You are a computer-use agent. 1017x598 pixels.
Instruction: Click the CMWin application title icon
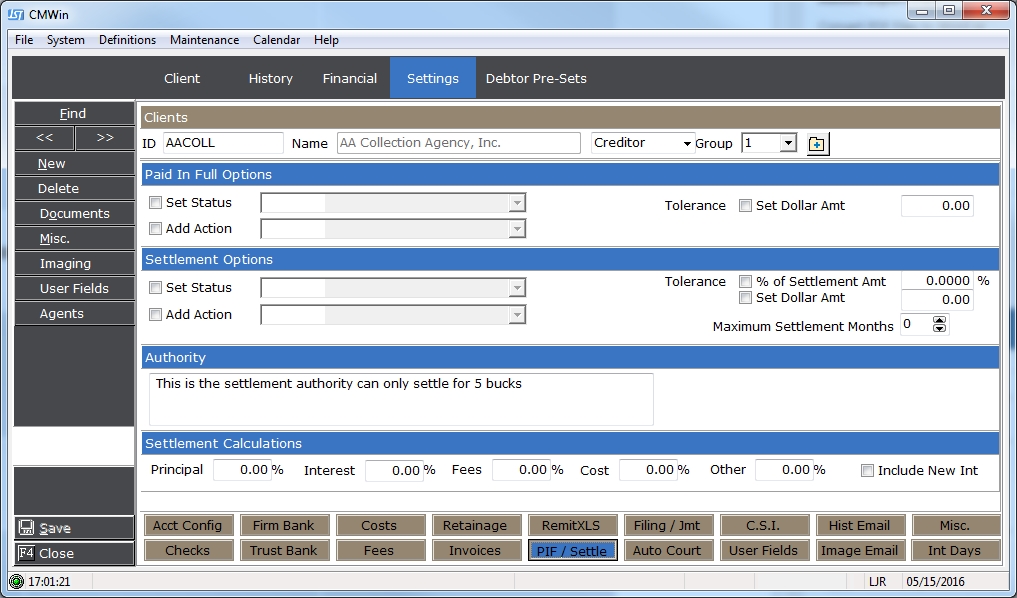coord(16,12)
